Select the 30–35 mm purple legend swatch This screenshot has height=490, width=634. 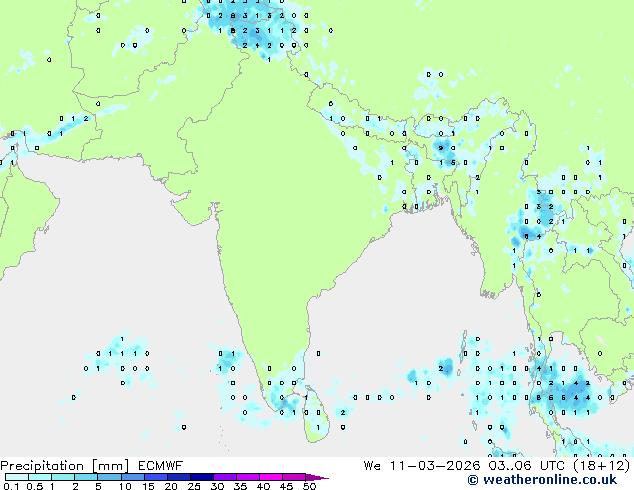pos(225,477)
